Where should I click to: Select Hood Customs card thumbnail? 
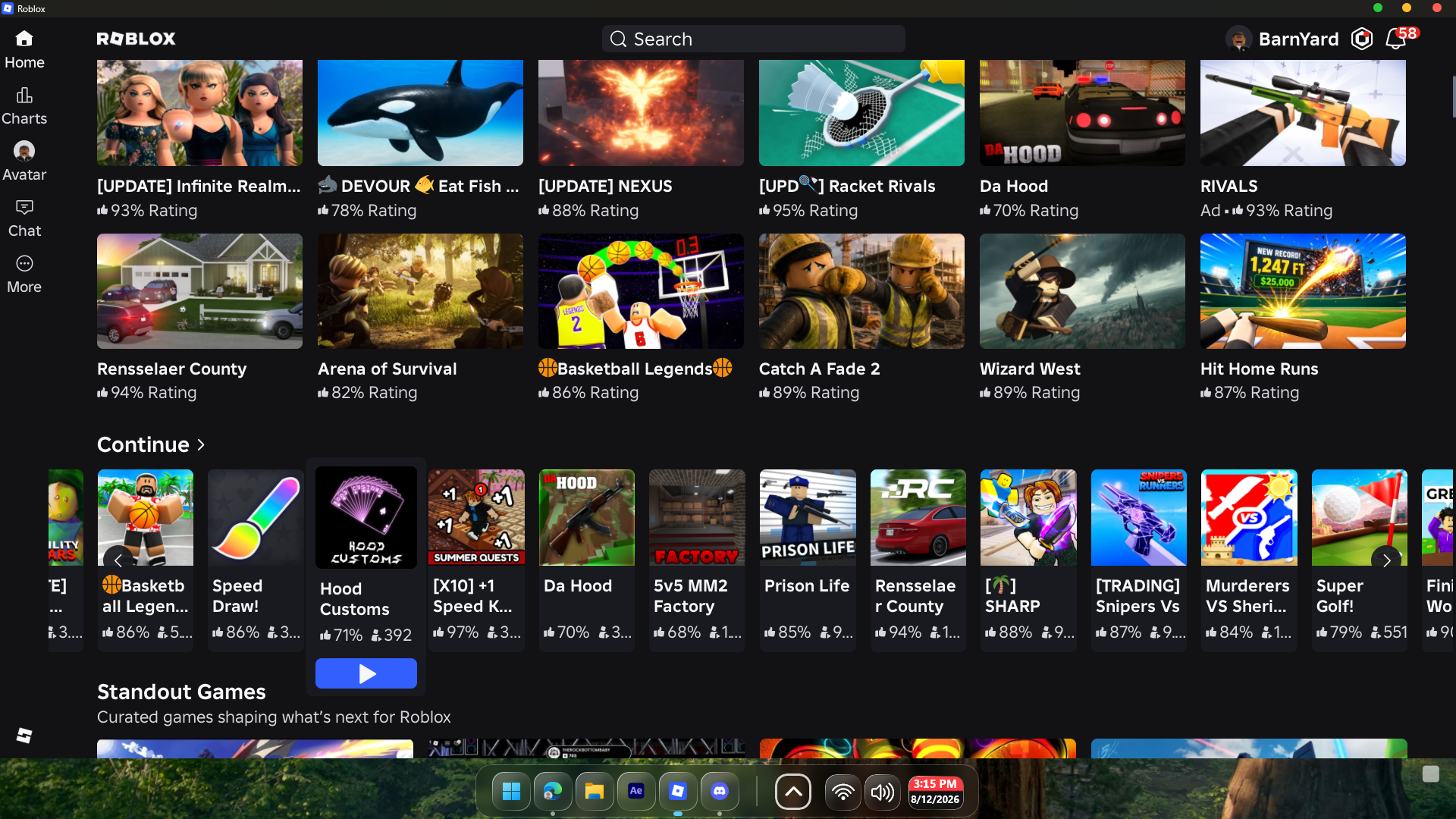[x=366, y=518]
